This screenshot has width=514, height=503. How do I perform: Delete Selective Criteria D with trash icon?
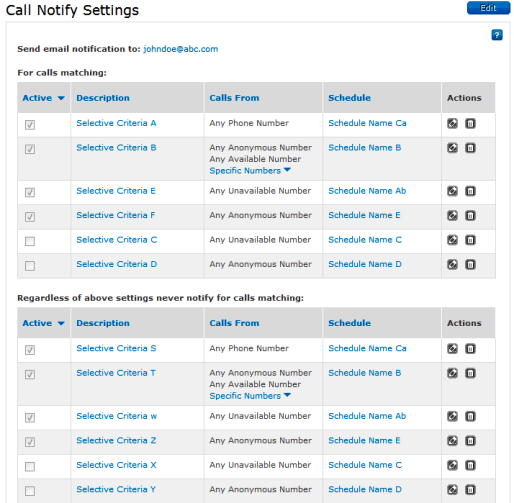tap(470, 264)
